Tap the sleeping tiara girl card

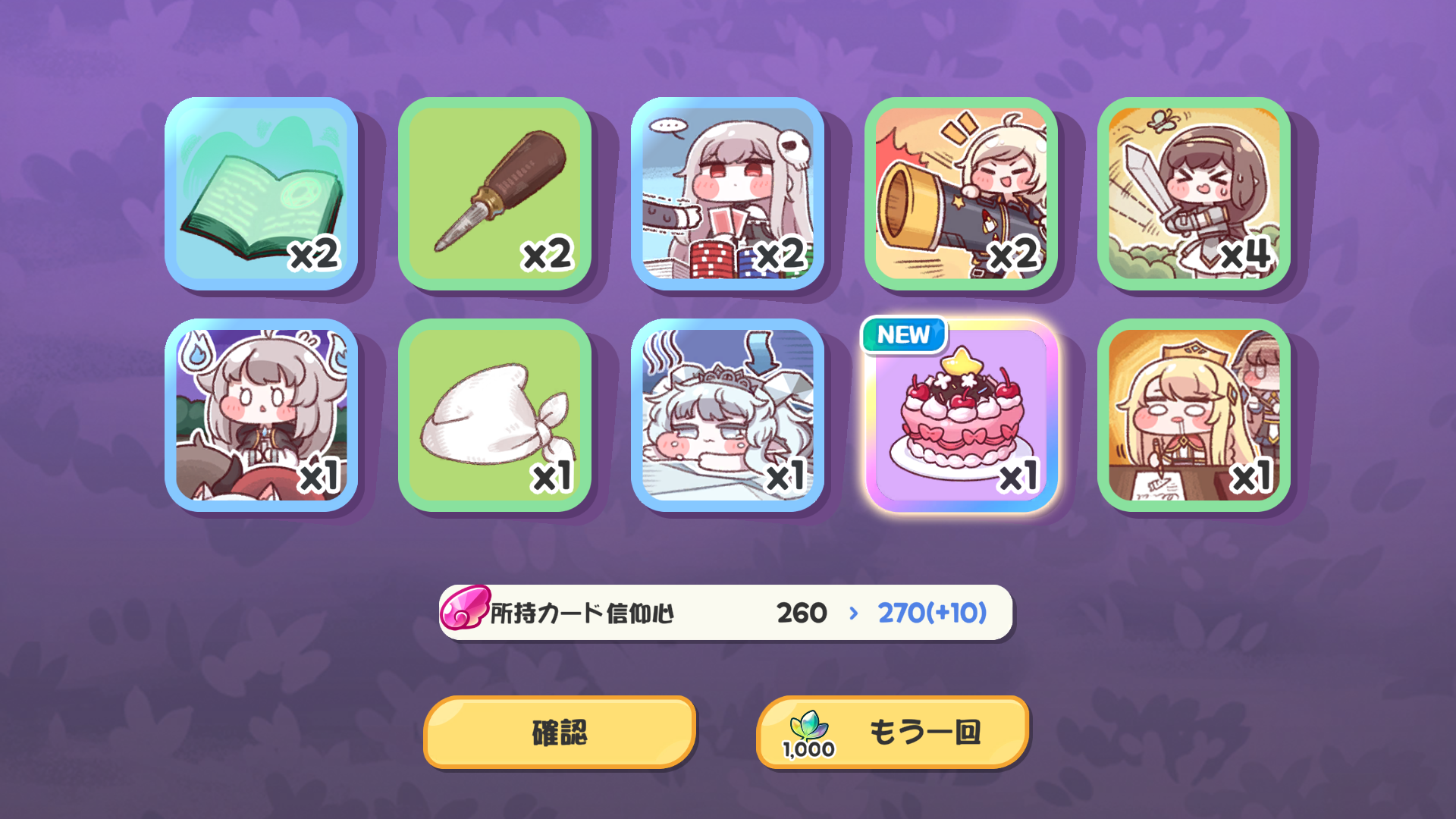(x=727, y=415)
